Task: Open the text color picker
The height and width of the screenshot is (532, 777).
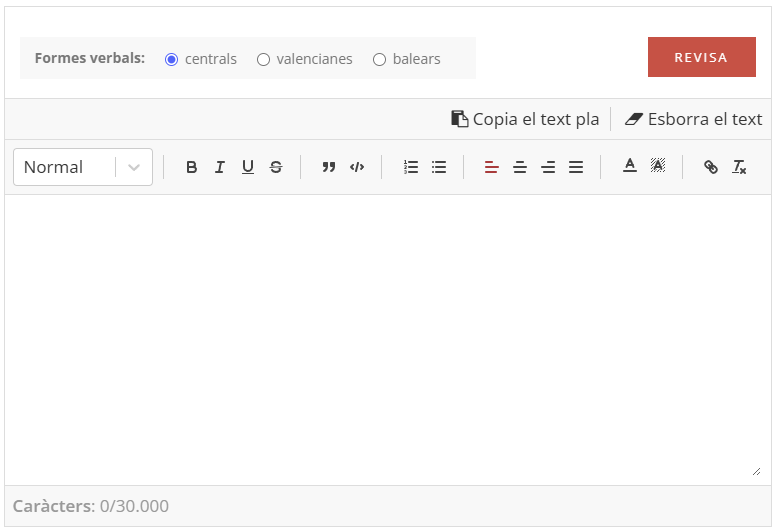Action: point(630,165)
